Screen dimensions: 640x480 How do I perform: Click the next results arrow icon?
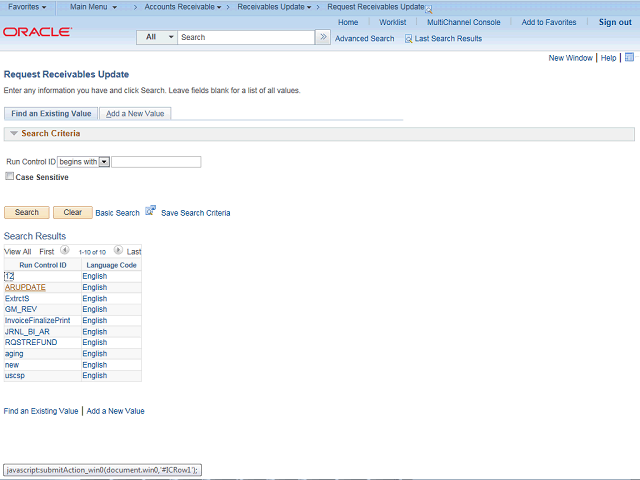118,250
